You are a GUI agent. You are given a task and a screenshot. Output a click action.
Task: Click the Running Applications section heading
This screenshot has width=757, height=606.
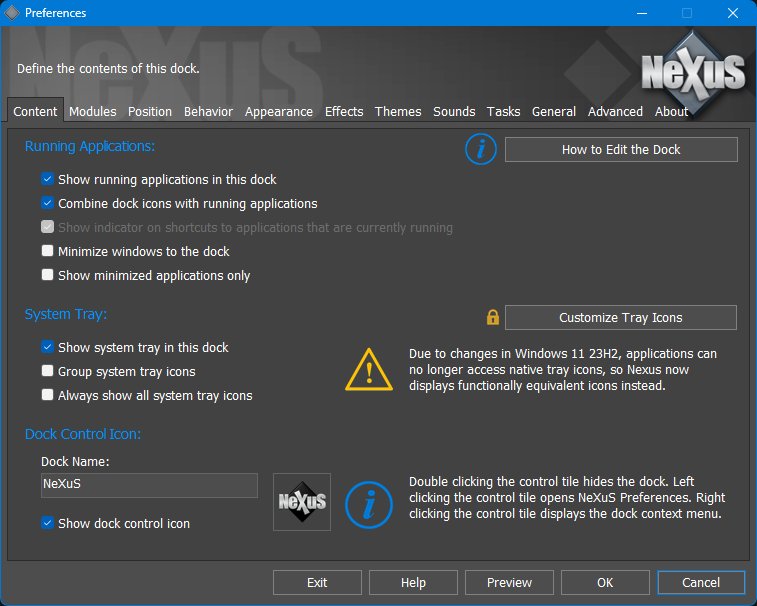pos(90,146)
